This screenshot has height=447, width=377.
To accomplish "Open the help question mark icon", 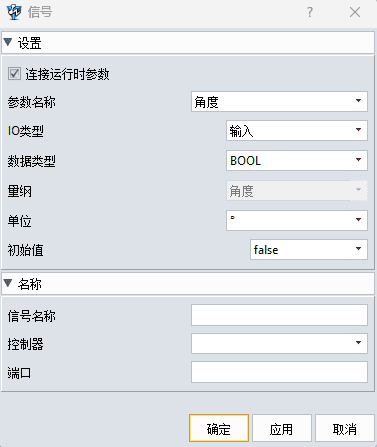I will pos(310,12).
